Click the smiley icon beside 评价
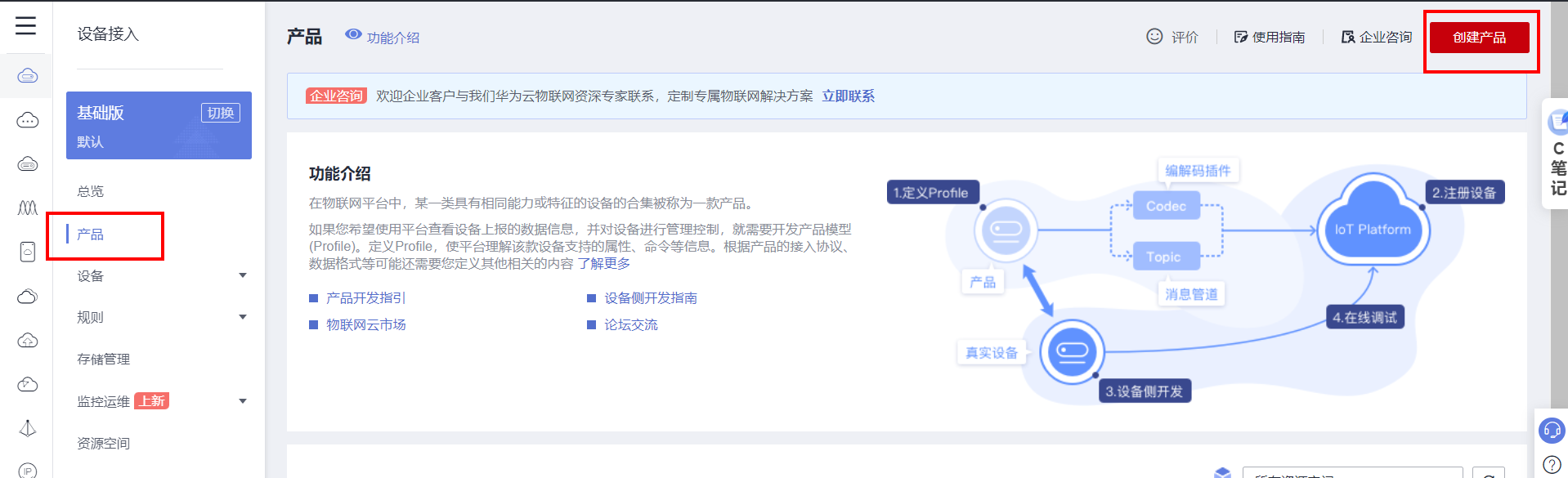 tap(1154, 36)
